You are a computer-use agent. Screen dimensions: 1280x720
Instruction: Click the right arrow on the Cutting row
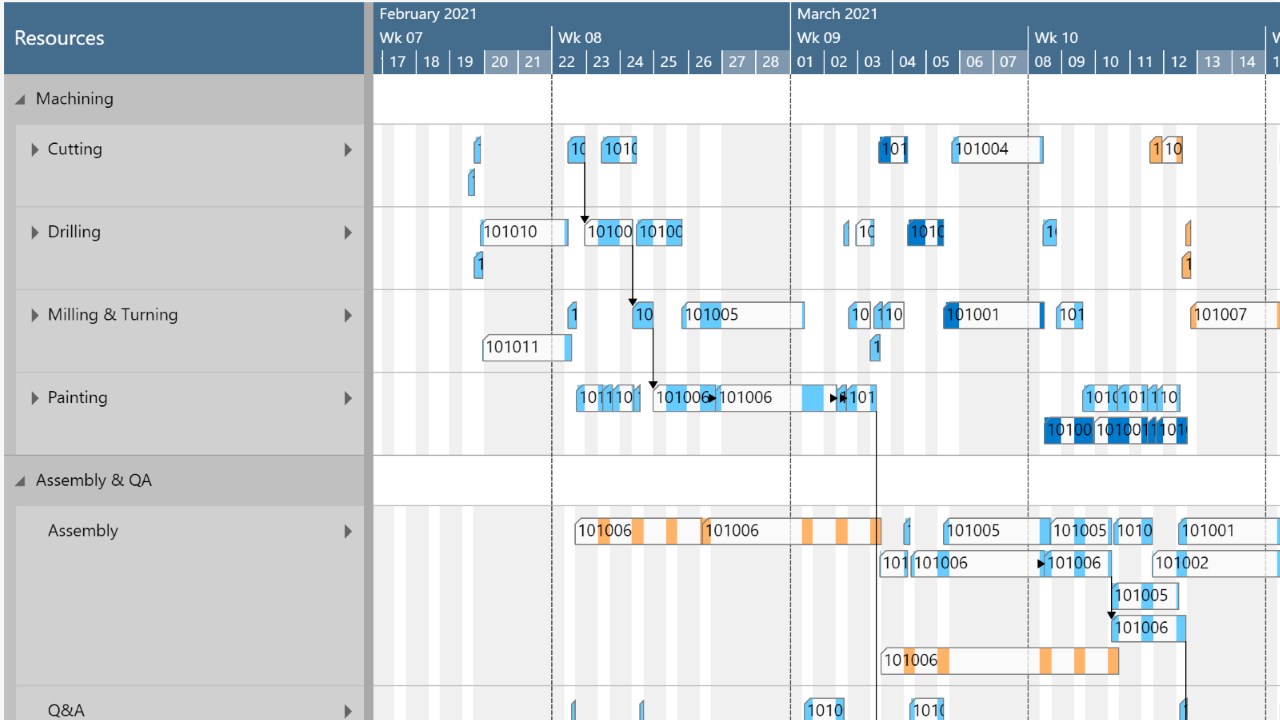tap(348, 150)
